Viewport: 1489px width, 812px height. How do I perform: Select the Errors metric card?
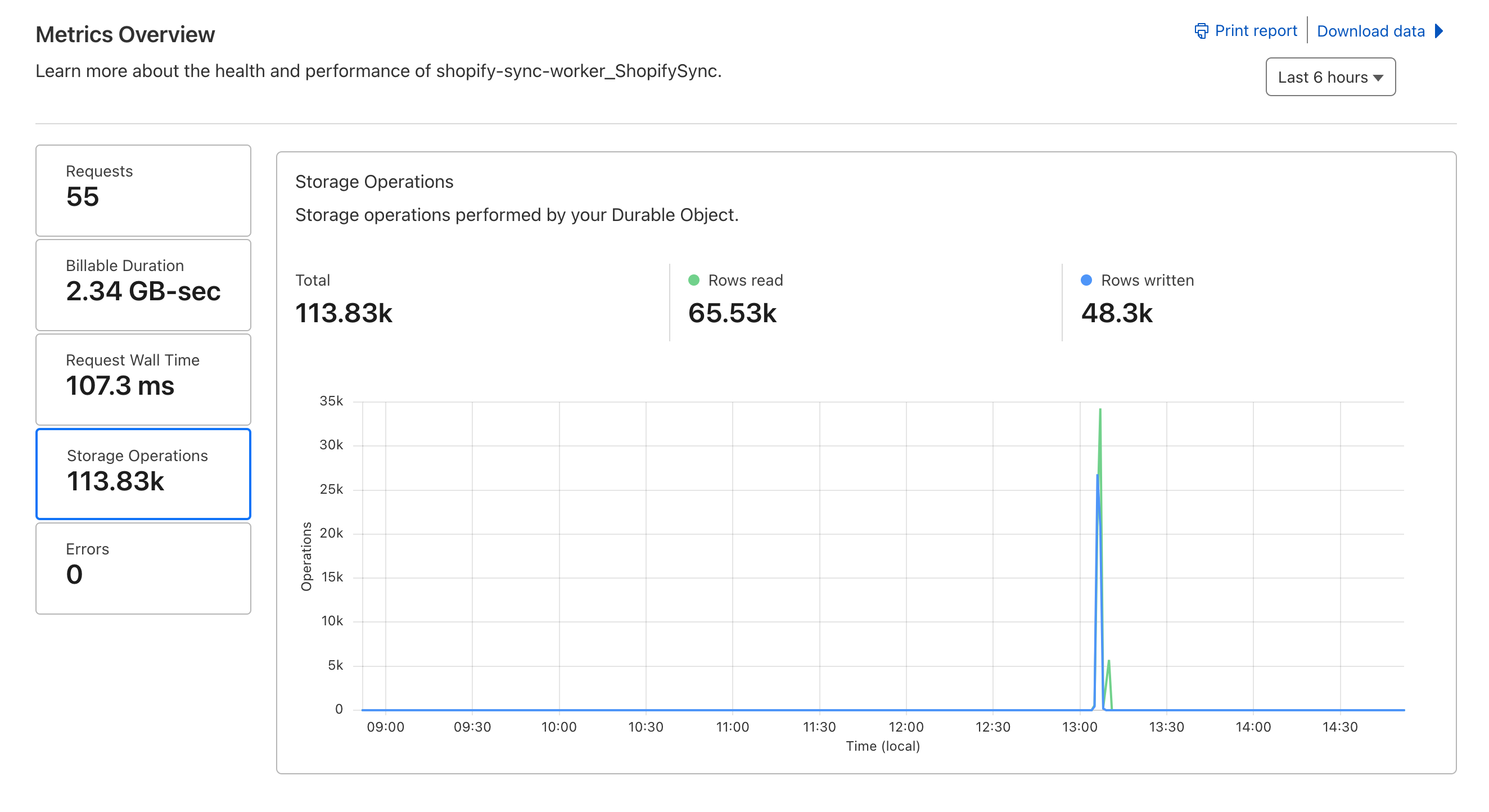[143, 567]
